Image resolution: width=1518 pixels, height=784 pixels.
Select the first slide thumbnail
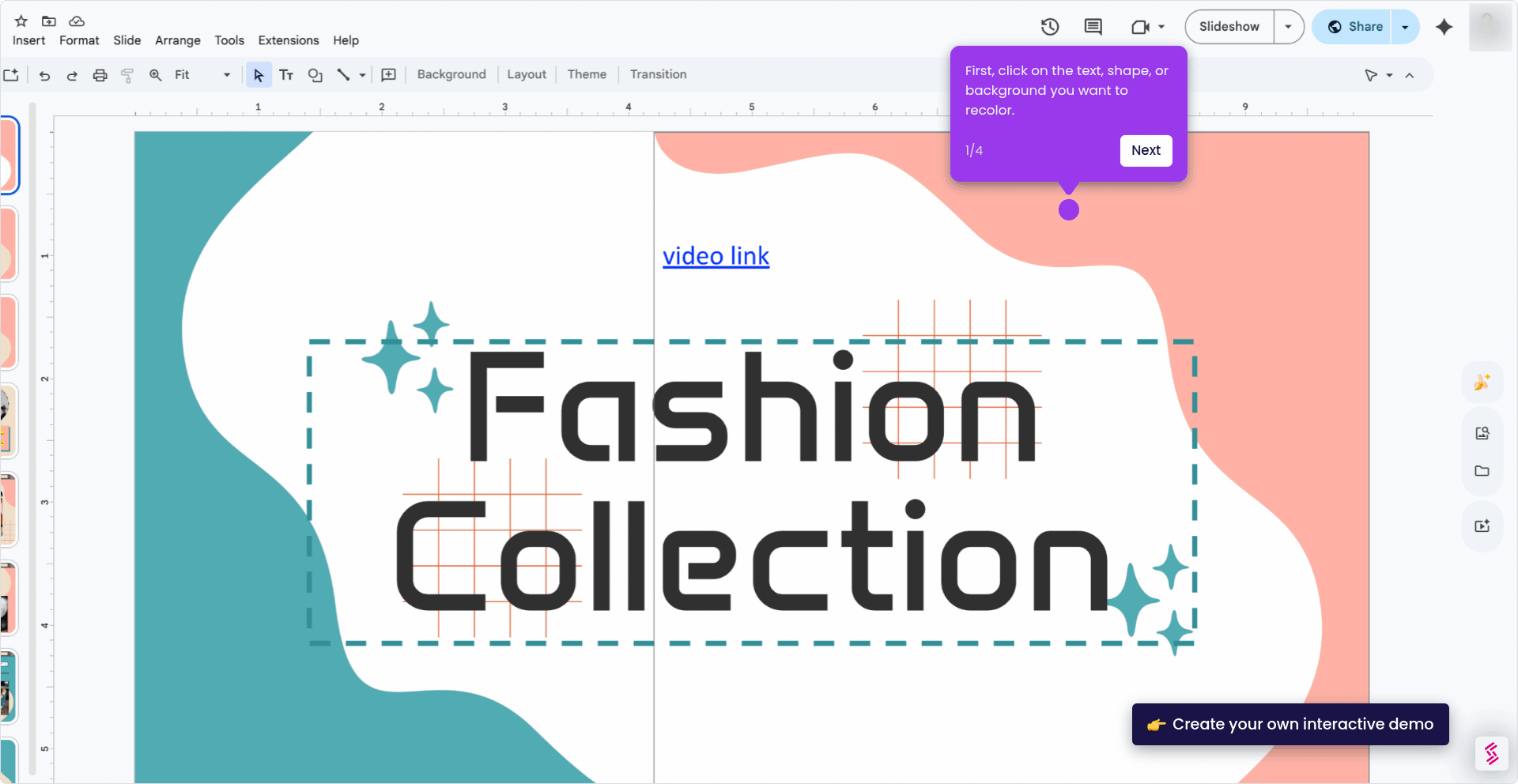tap(9, 155)
